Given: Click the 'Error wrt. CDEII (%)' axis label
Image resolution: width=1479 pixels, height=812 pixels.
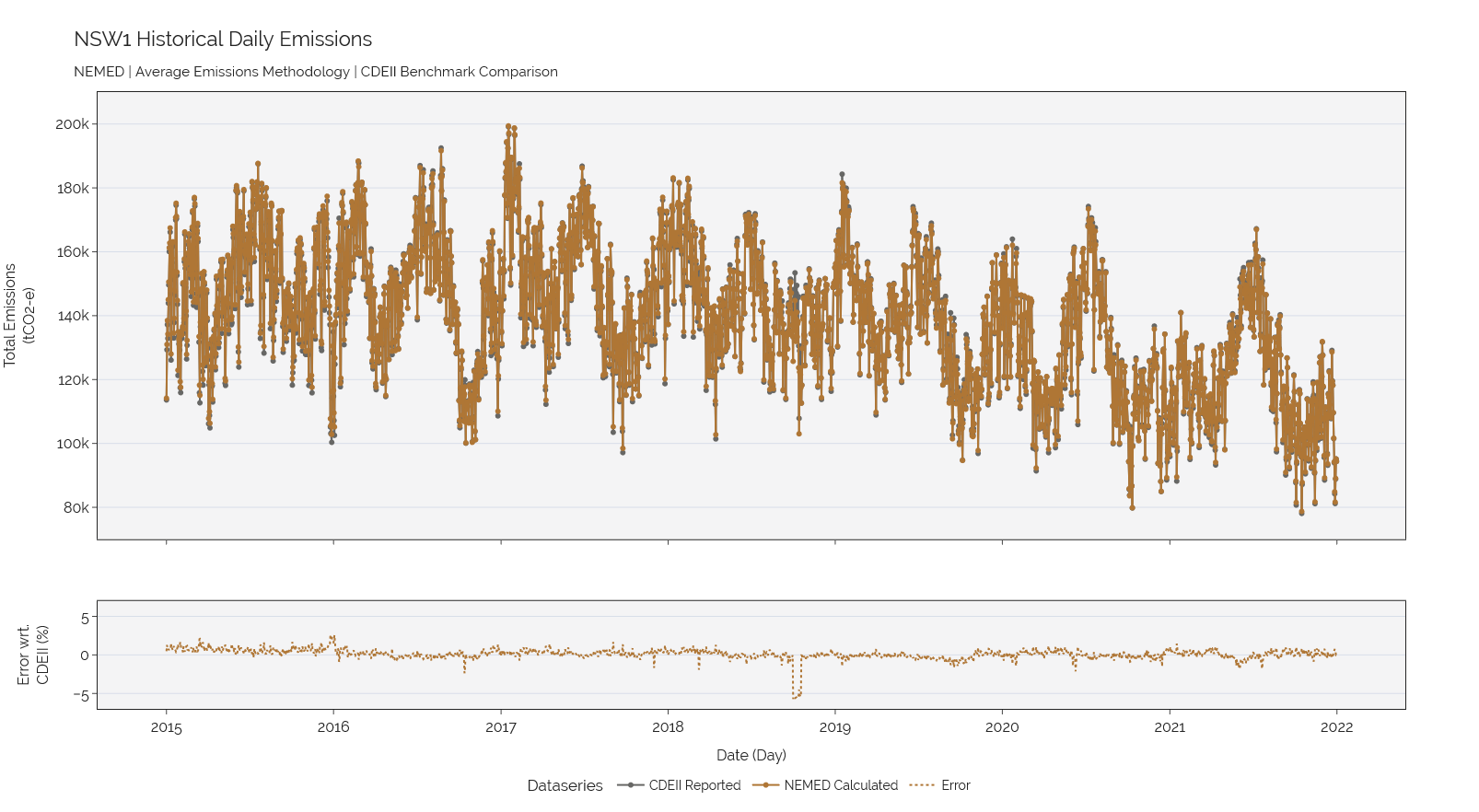Looking at the screenshot, I should coord(33,655).
